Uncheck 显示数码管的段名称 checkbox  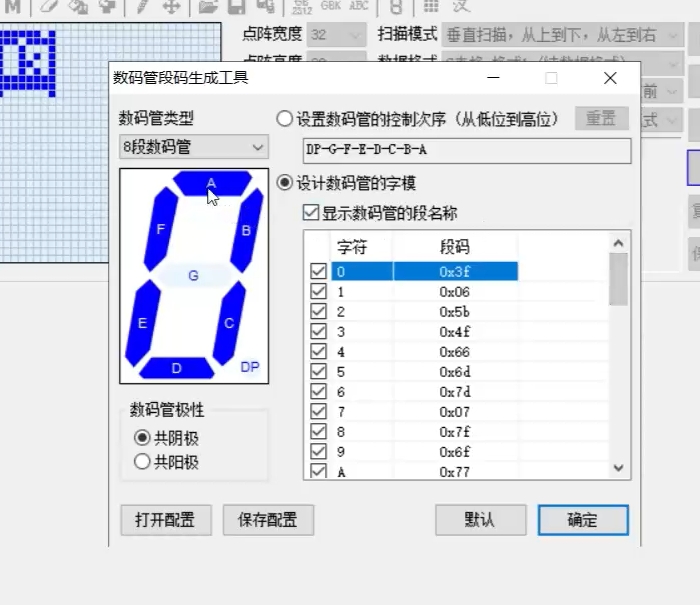(x=311, y=213)
